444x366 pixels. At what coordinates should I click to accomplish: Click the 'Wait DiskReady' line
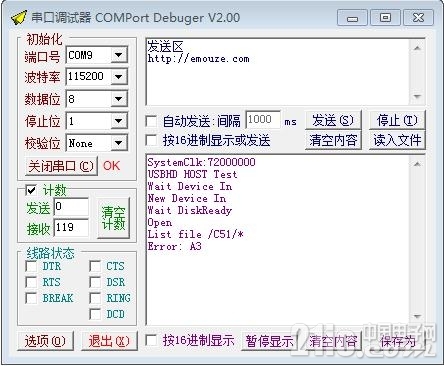pyautogui.click(x=190, y=210)
